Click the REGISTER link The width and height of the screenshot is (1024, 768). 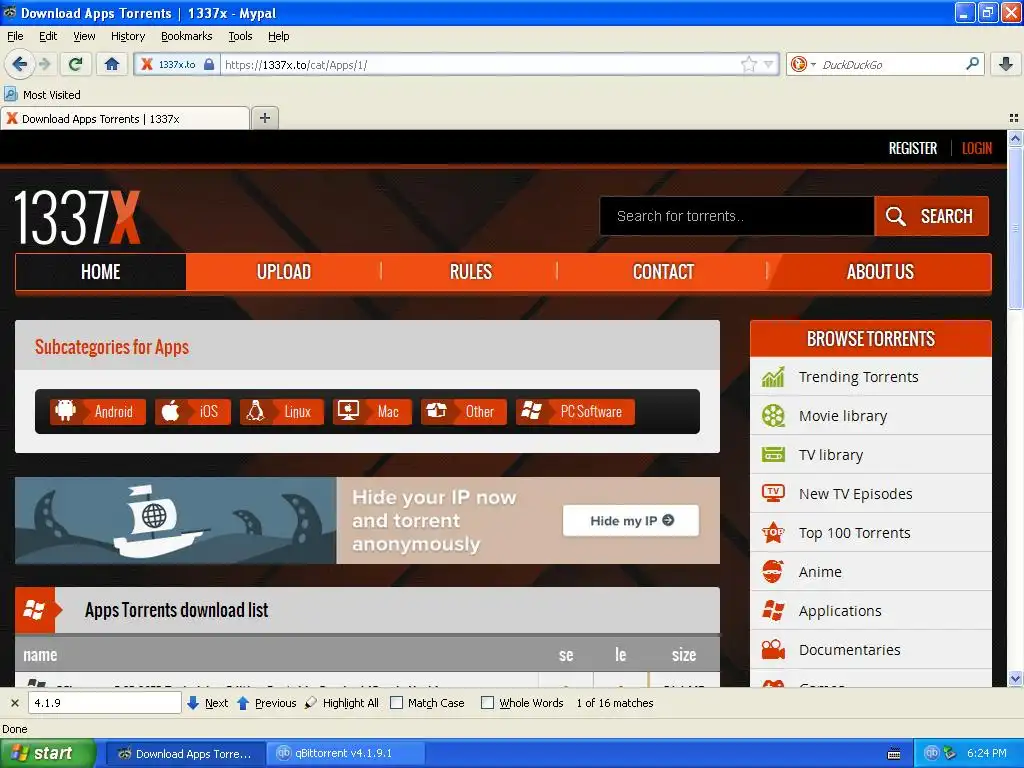(912, 148)
